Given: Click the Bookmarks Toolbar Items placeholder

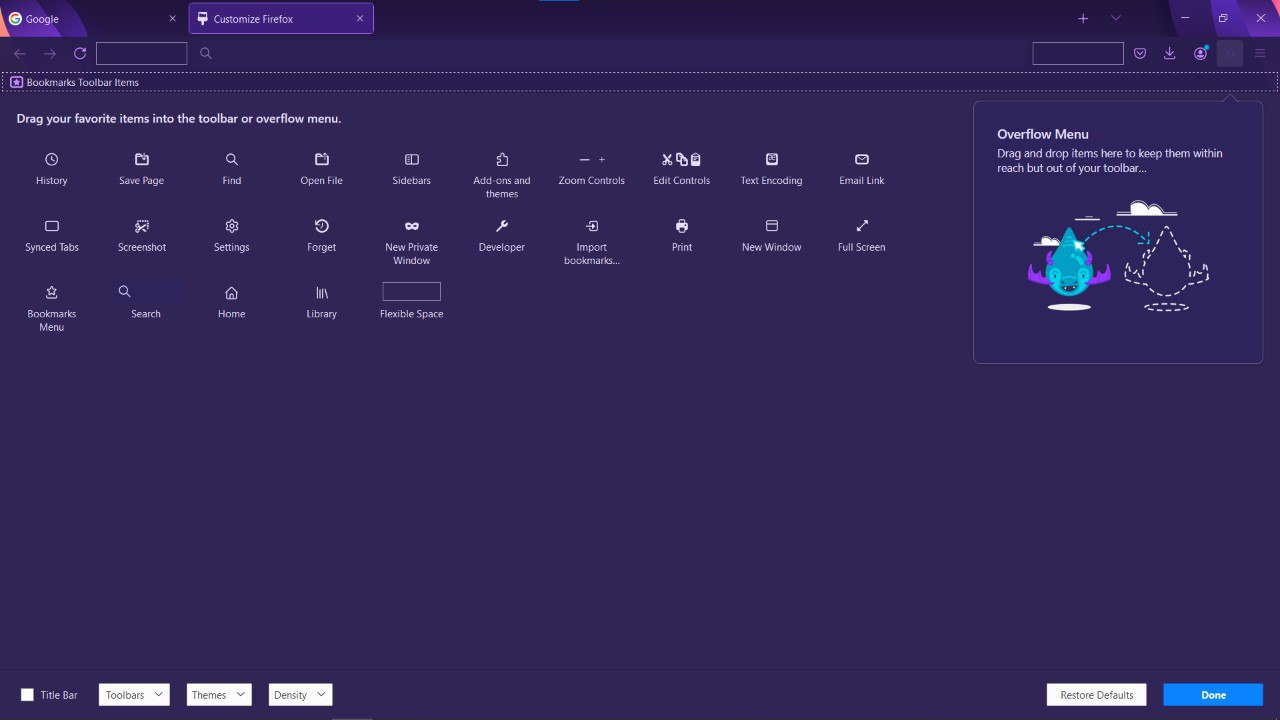Looking at the screenshot, I should point(640,82).
